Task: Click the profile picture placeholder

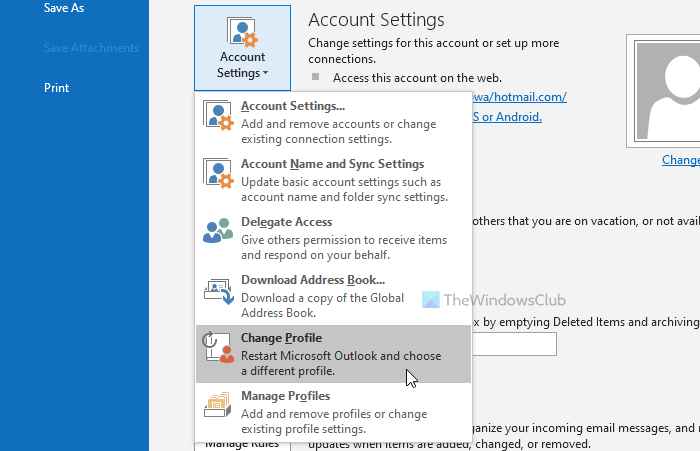Action: point(663,91)
